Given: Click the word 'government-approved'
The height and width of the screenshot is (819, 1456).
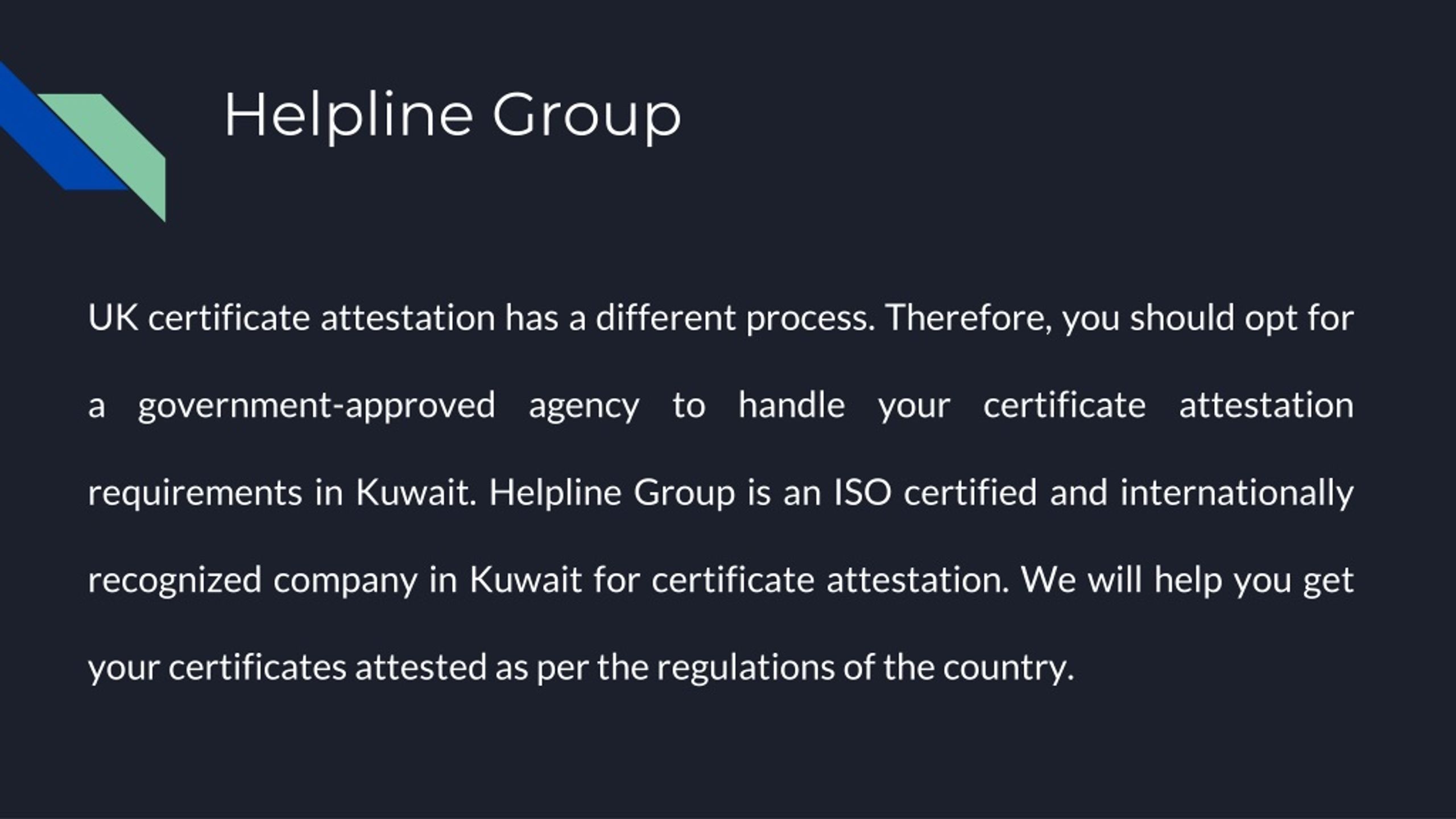Looking at the screenshot, I should coord(316,407).
